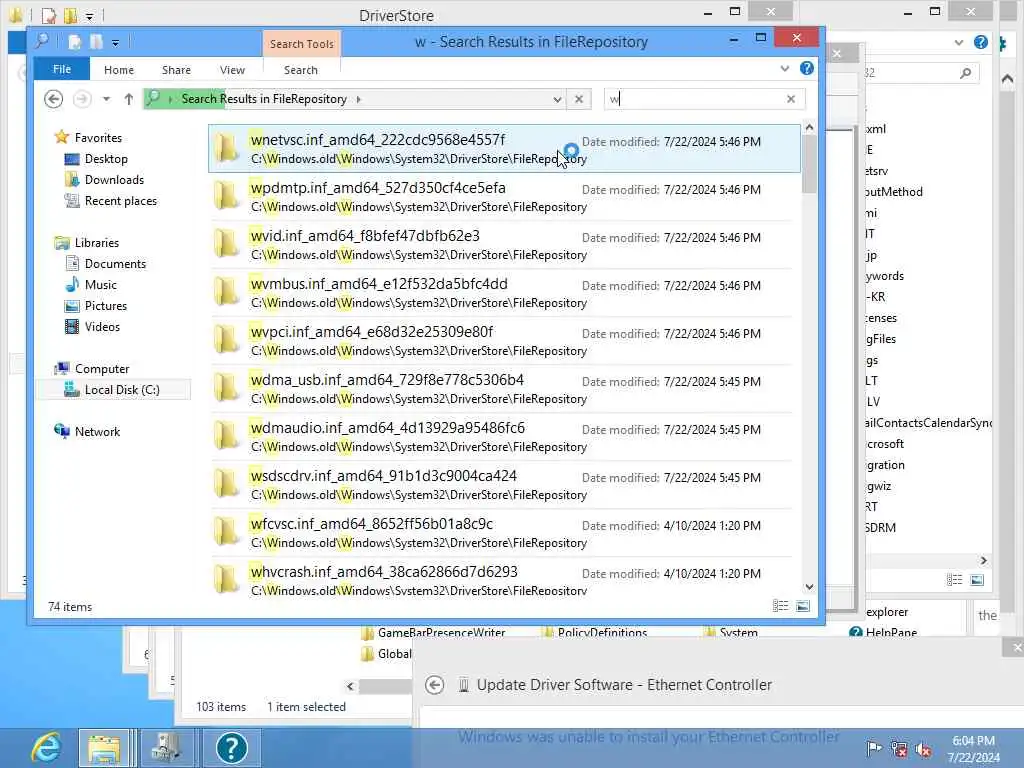Click the New folder quick access icon

click(96, 42)
